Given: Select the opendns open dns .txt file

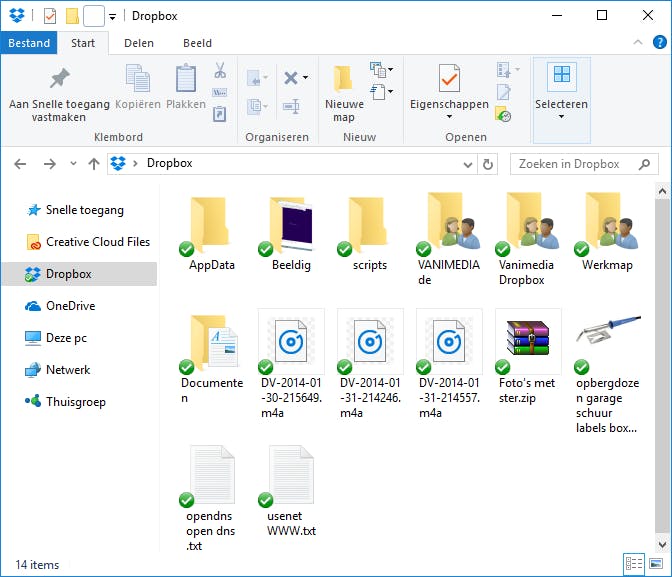Looking at the screenshot, I should (x=211, y=498).
